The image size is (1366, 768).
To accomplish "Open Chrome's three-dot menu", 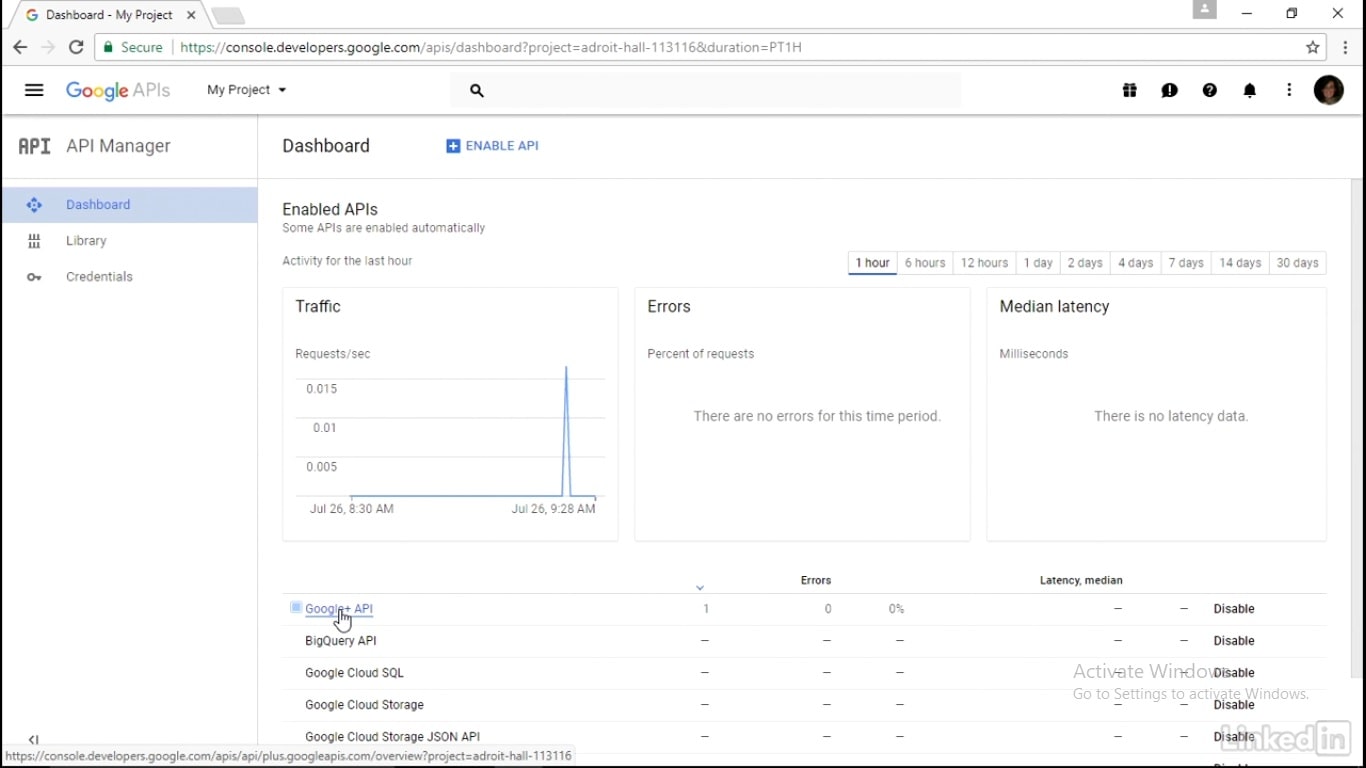I will [x=1347, y=47].
